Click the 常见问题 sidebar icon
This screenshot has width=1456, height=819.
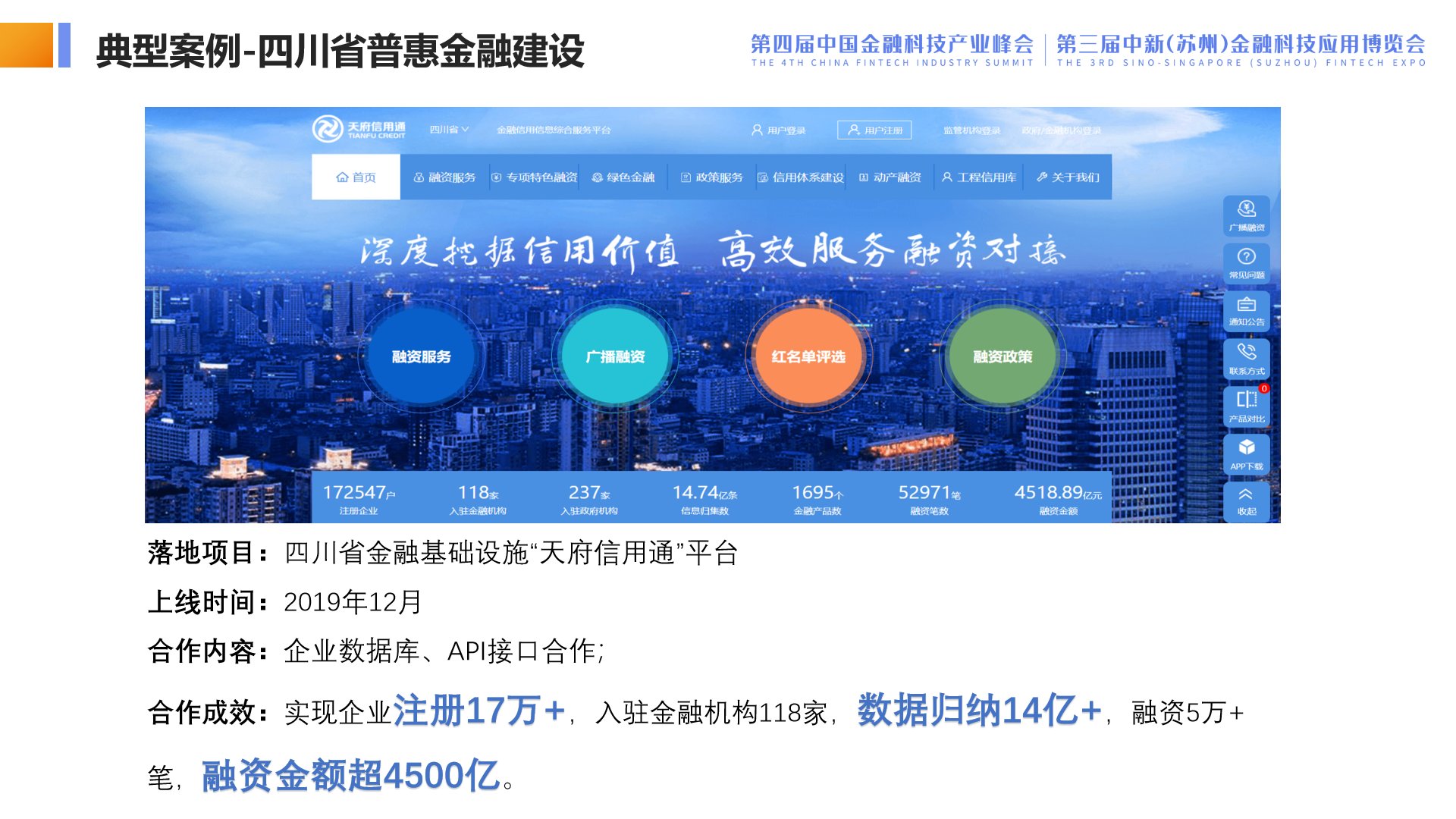pos(1247,263)
